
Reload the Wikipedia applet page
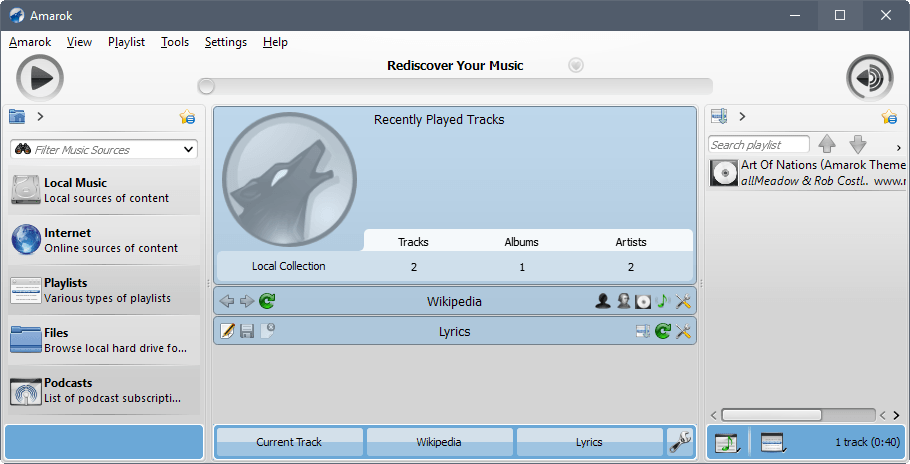267,301
